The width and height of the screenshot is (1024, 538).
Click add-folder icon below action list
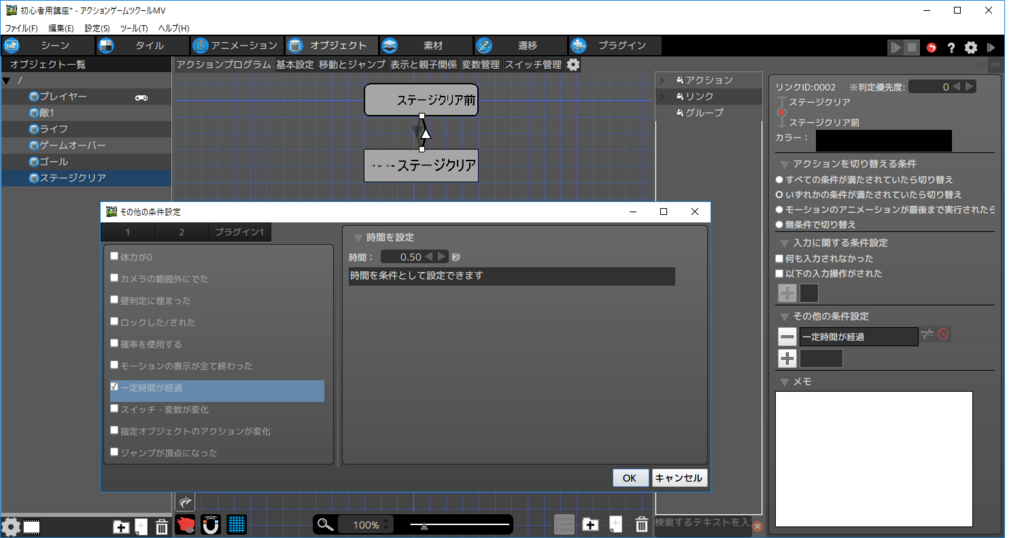590,524
